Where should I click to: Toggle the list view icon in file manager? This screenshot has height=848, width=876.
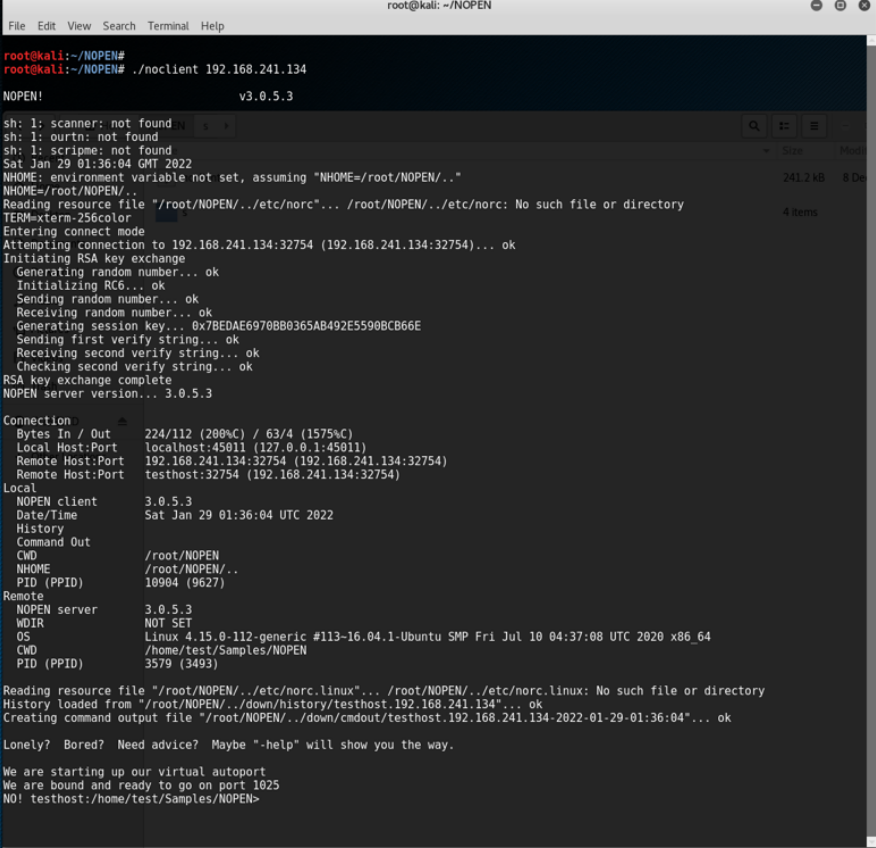pyautogui.click(x=784, y=126)
